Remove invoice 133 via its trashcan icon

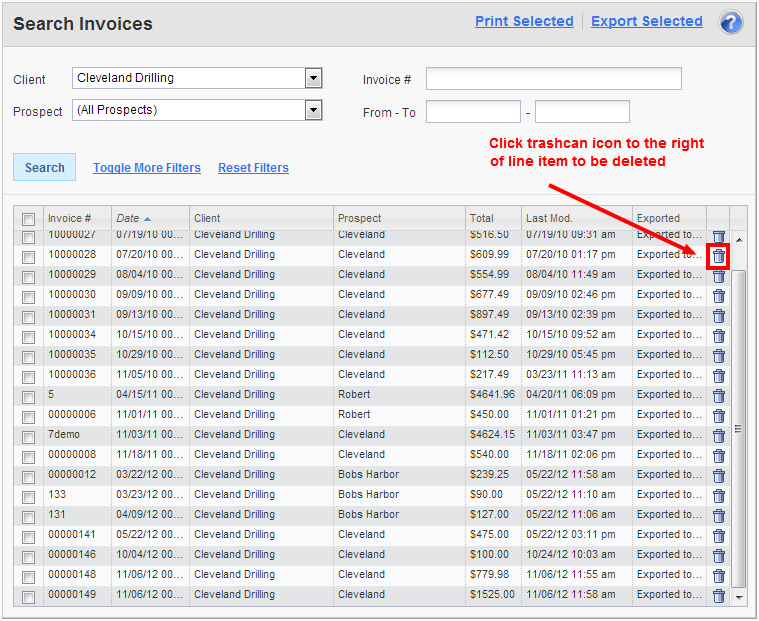[718, 495]
